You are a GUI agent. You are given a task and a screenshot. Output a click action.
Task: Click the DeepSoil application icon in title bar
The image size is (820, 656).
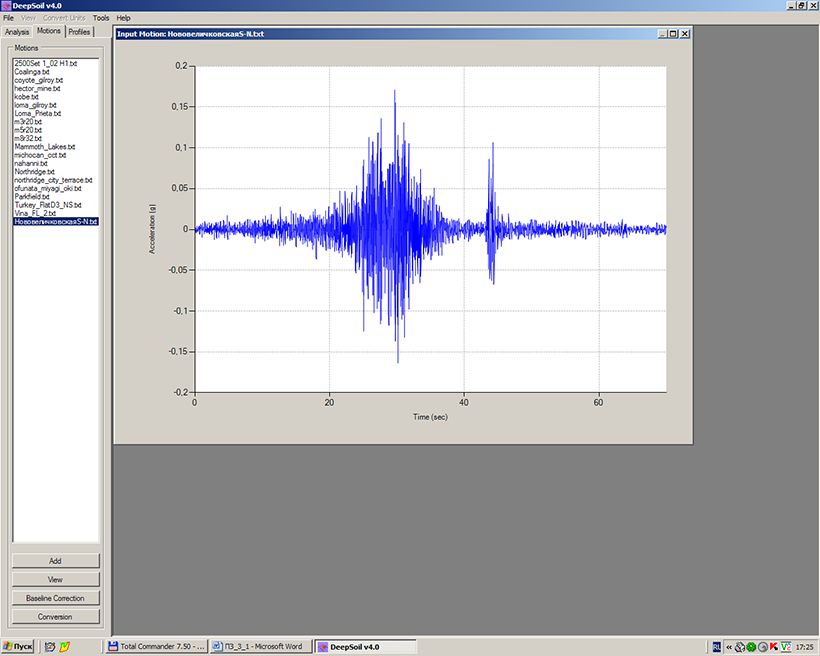pyautogui.click(x=6, y=6)
